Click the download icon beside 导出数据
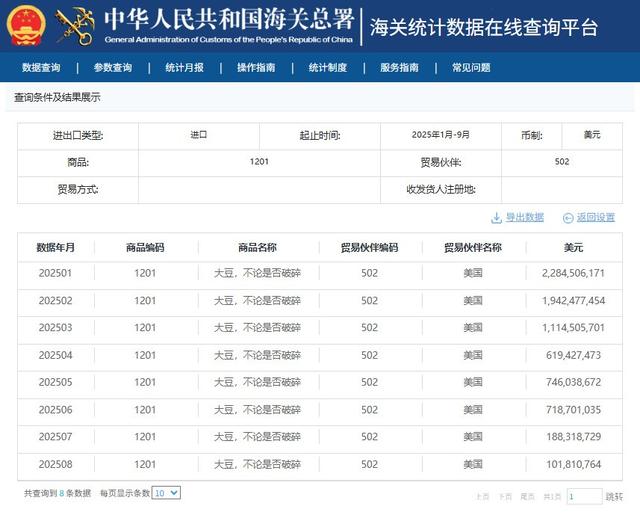Screen dimensions: 640x515 coord(496,218)
